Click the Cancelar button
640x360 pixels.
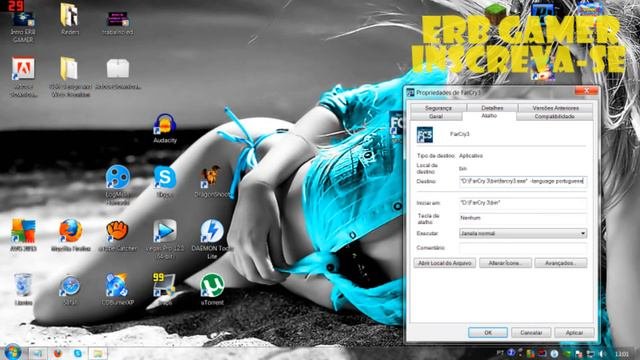(x=531, y=333)
